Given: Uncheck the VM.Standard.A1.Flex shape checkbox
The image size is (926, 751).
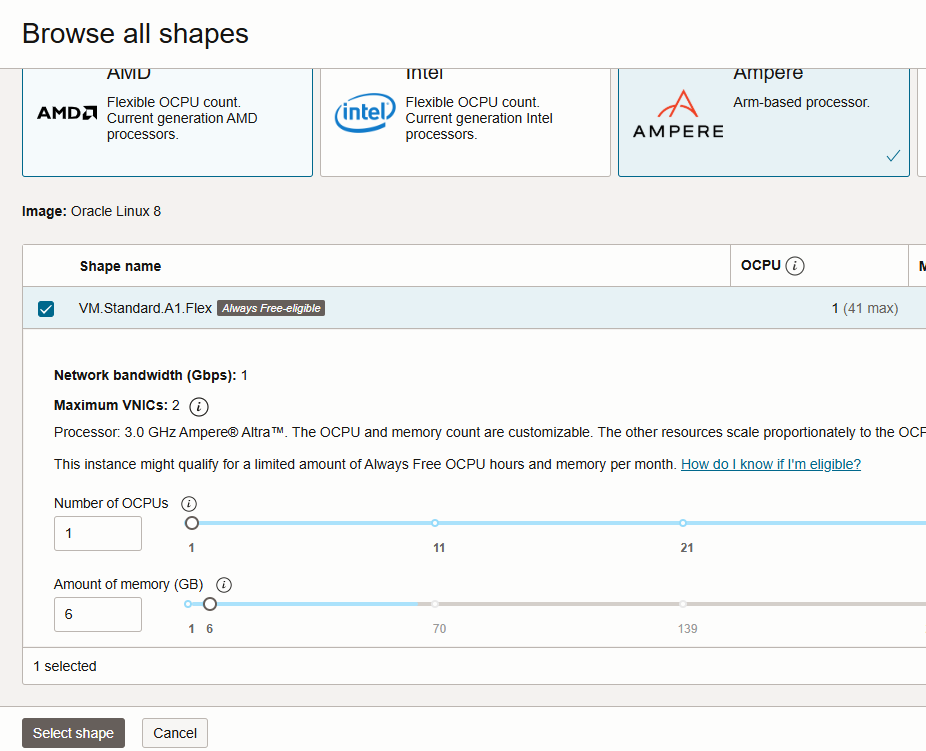Looking at the screenshot, I should pyautogui.click(x=46, y=309).
